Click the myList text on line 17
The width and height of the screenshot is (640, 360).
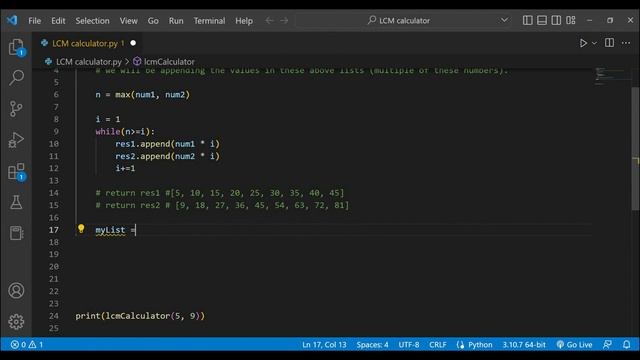coord(110,230)
